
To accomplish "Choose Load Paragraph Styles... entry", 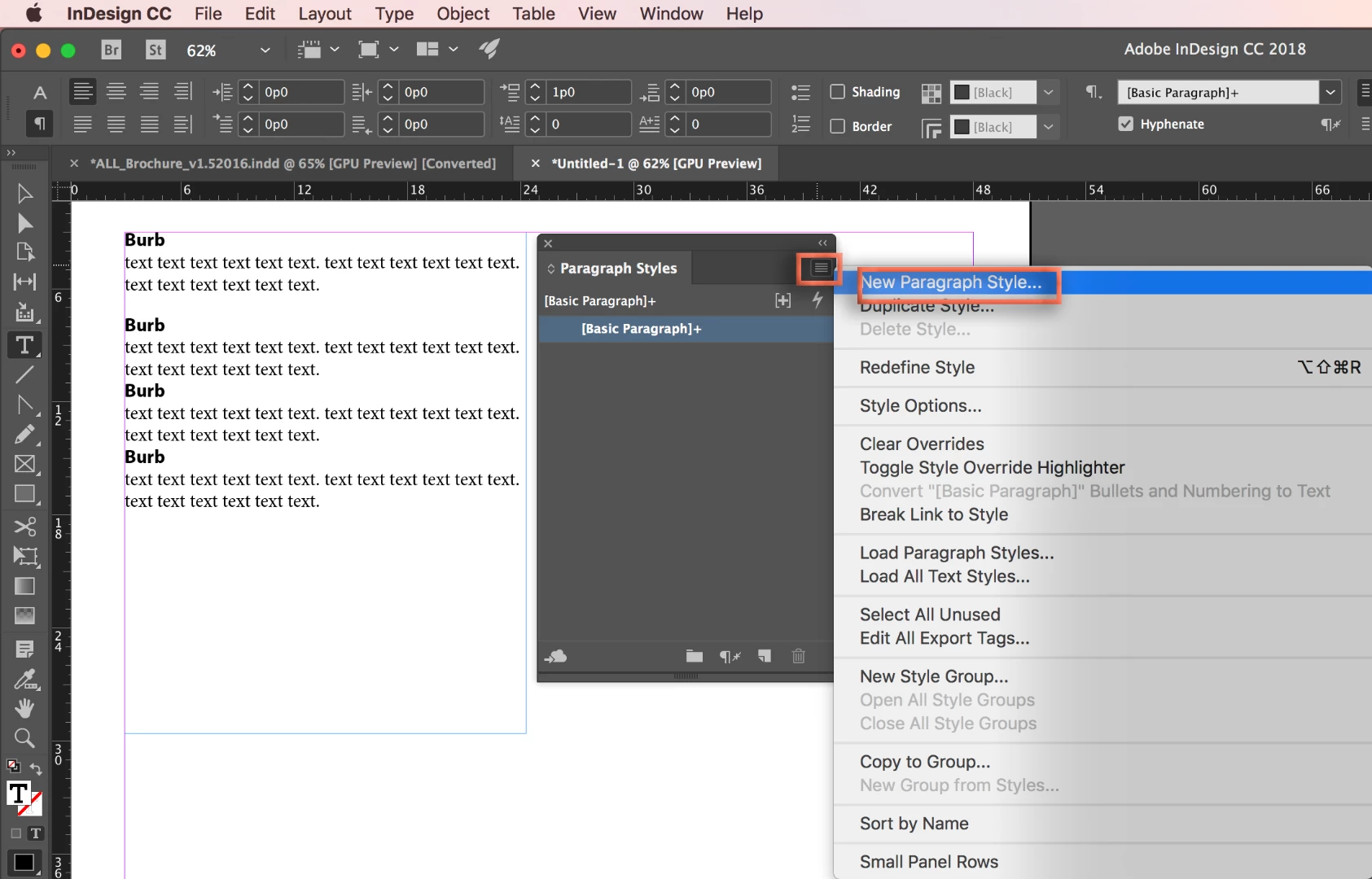I will point(957,553).
